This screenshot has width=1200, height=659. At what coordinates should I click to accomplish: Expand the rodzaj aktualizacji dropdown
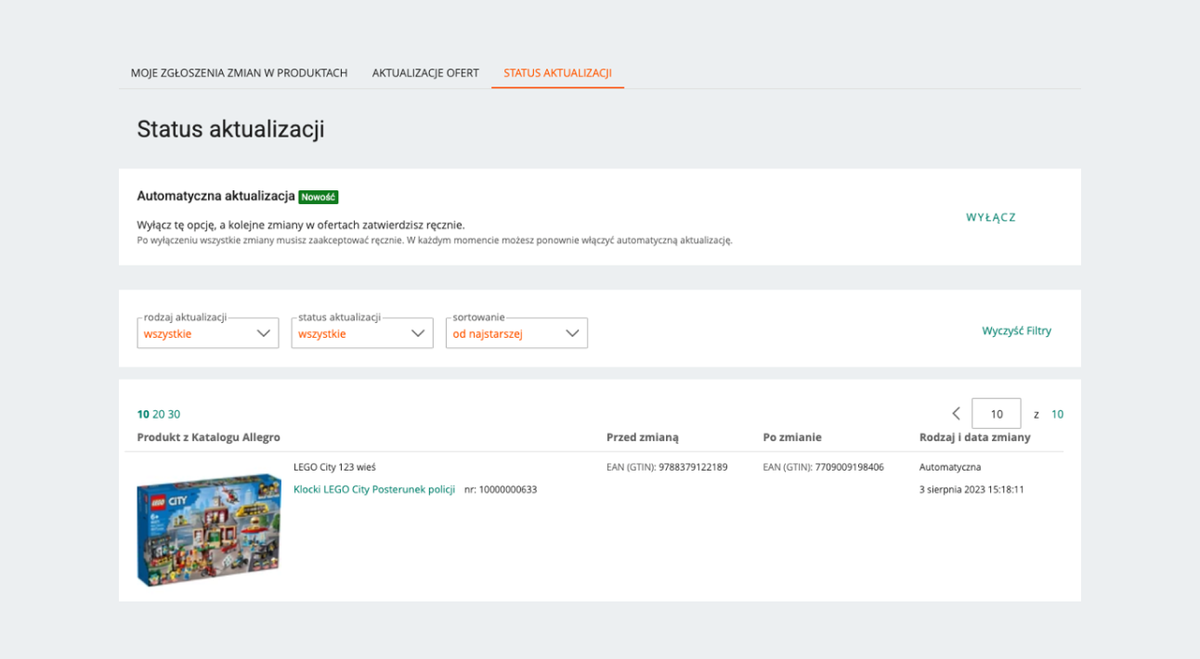click(208, 334)
